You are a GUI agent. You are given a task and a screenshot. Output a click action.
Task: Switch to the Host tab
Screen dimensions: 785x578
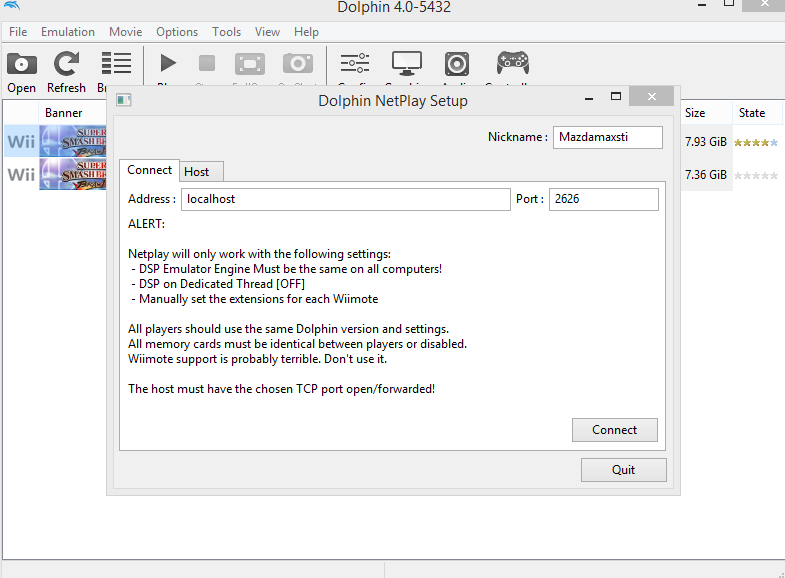[201, 172]
